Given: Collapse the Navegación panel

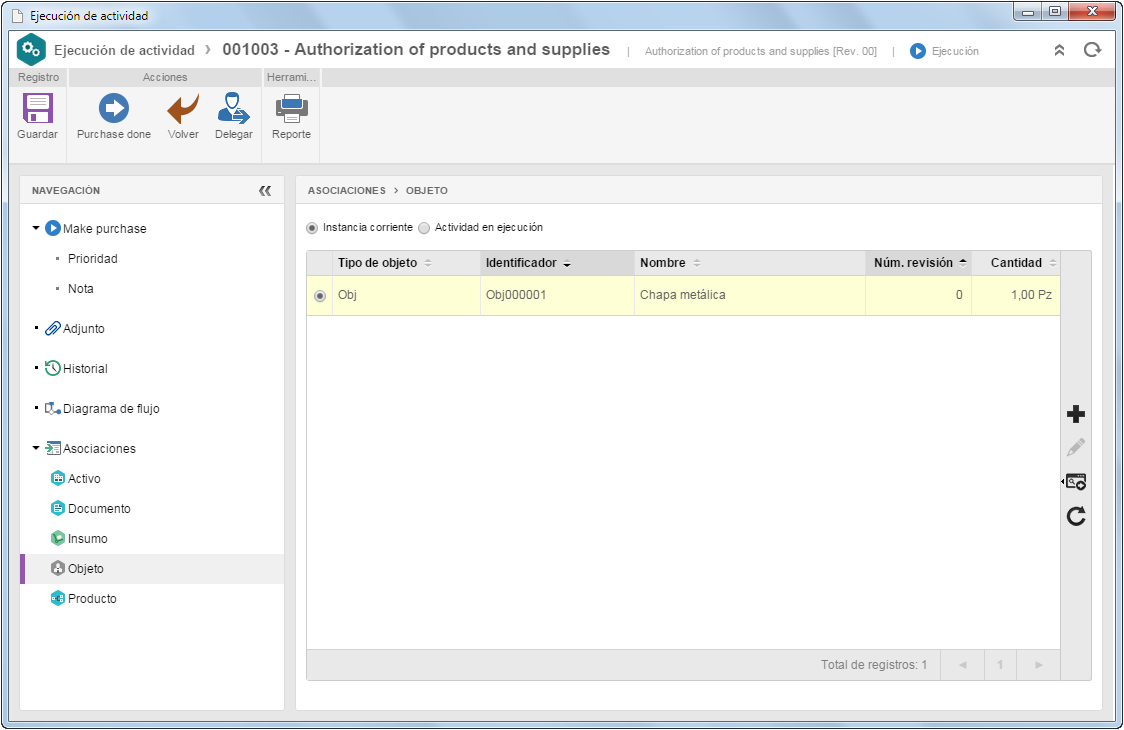Looking at the screenshot, I should tap(265, 191).
